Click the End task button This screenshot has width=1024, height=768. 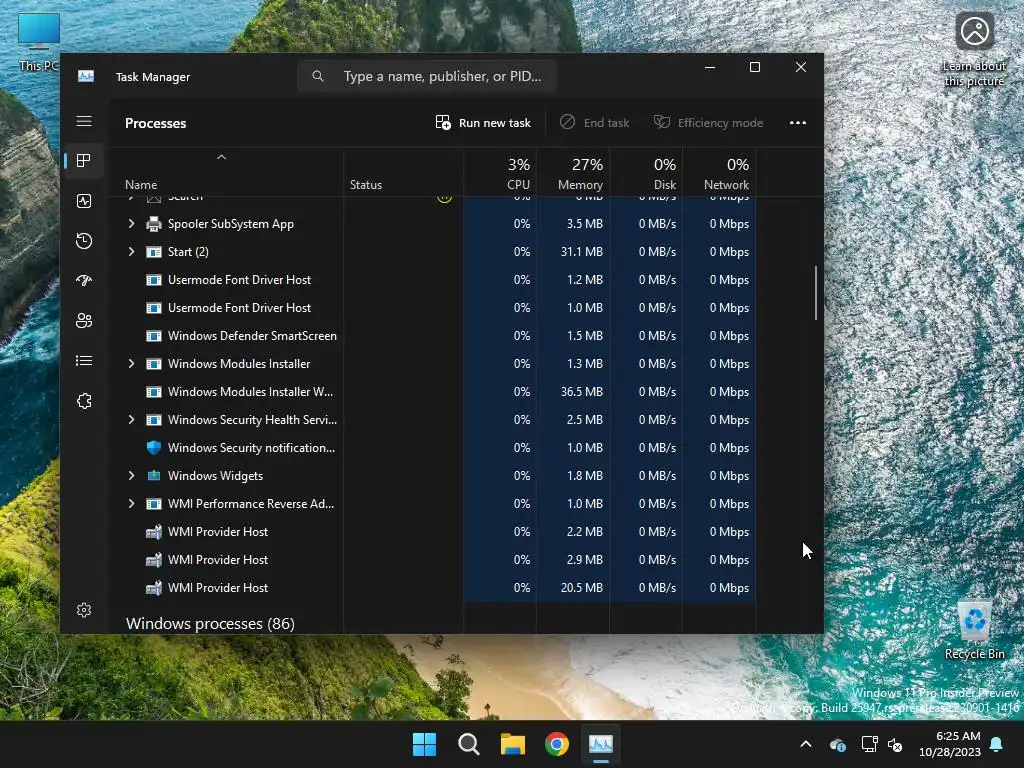coord(594,123)
